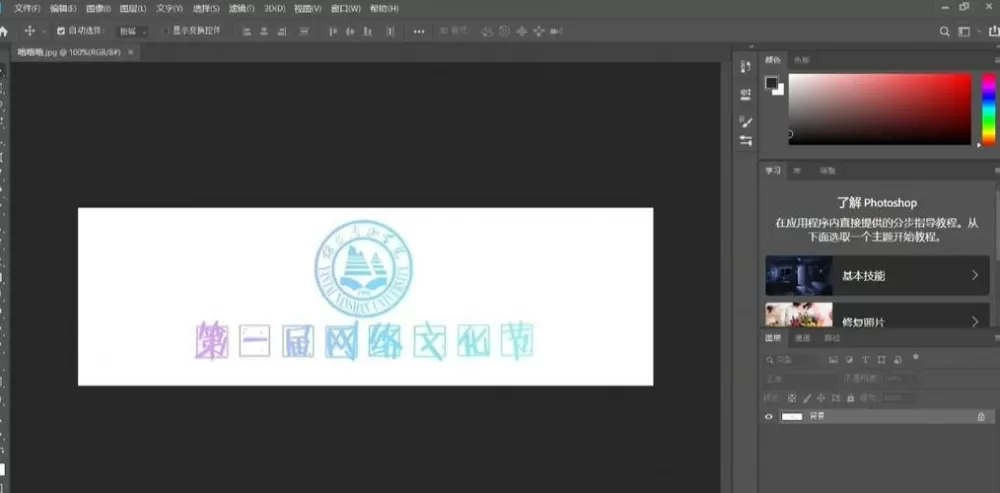The image size is (1000, 493).
Task: Expand the 基本技能 chevron arrow
Action: pyautogui.click(x=974, y=276)
